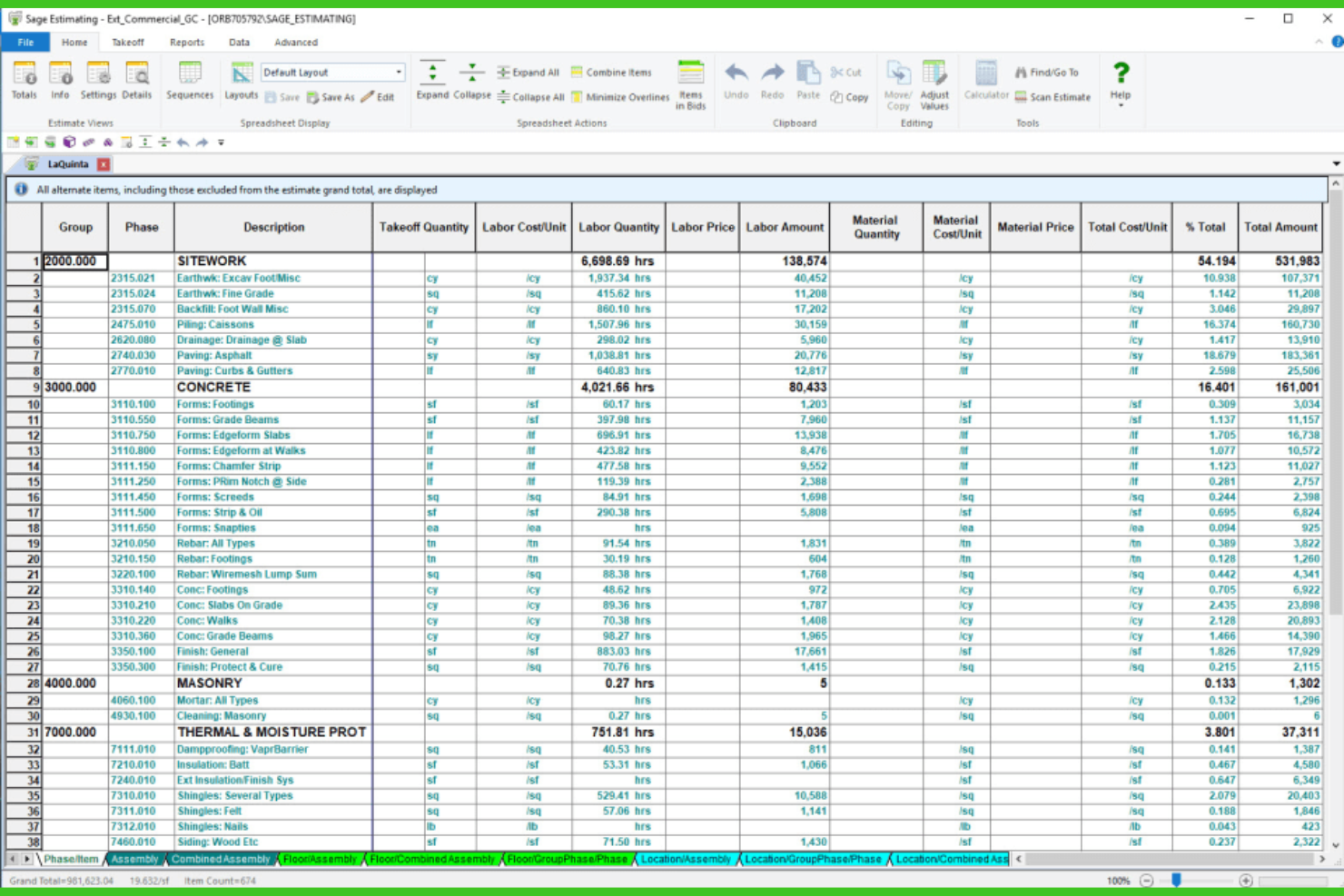
Task: Click the ribbon Redo button
Action: click(772, 81)
